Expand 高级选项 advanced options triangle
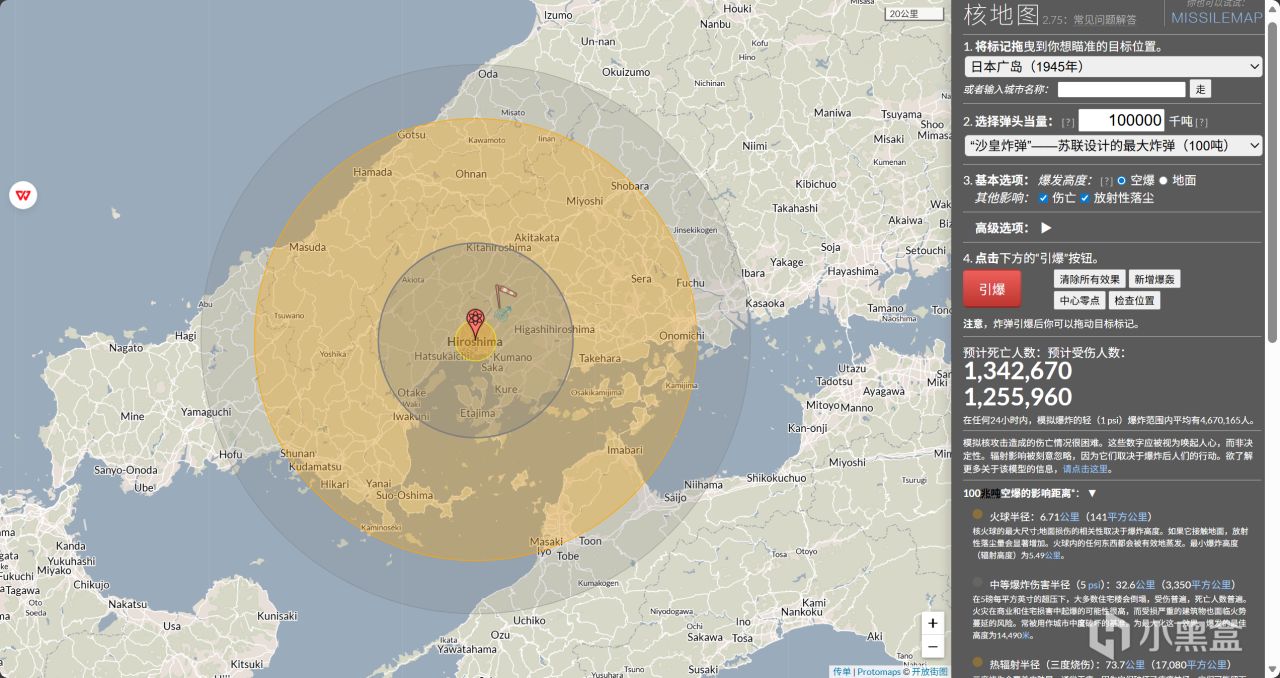This screenshot has height=678, width=1280. point(1046,228)
